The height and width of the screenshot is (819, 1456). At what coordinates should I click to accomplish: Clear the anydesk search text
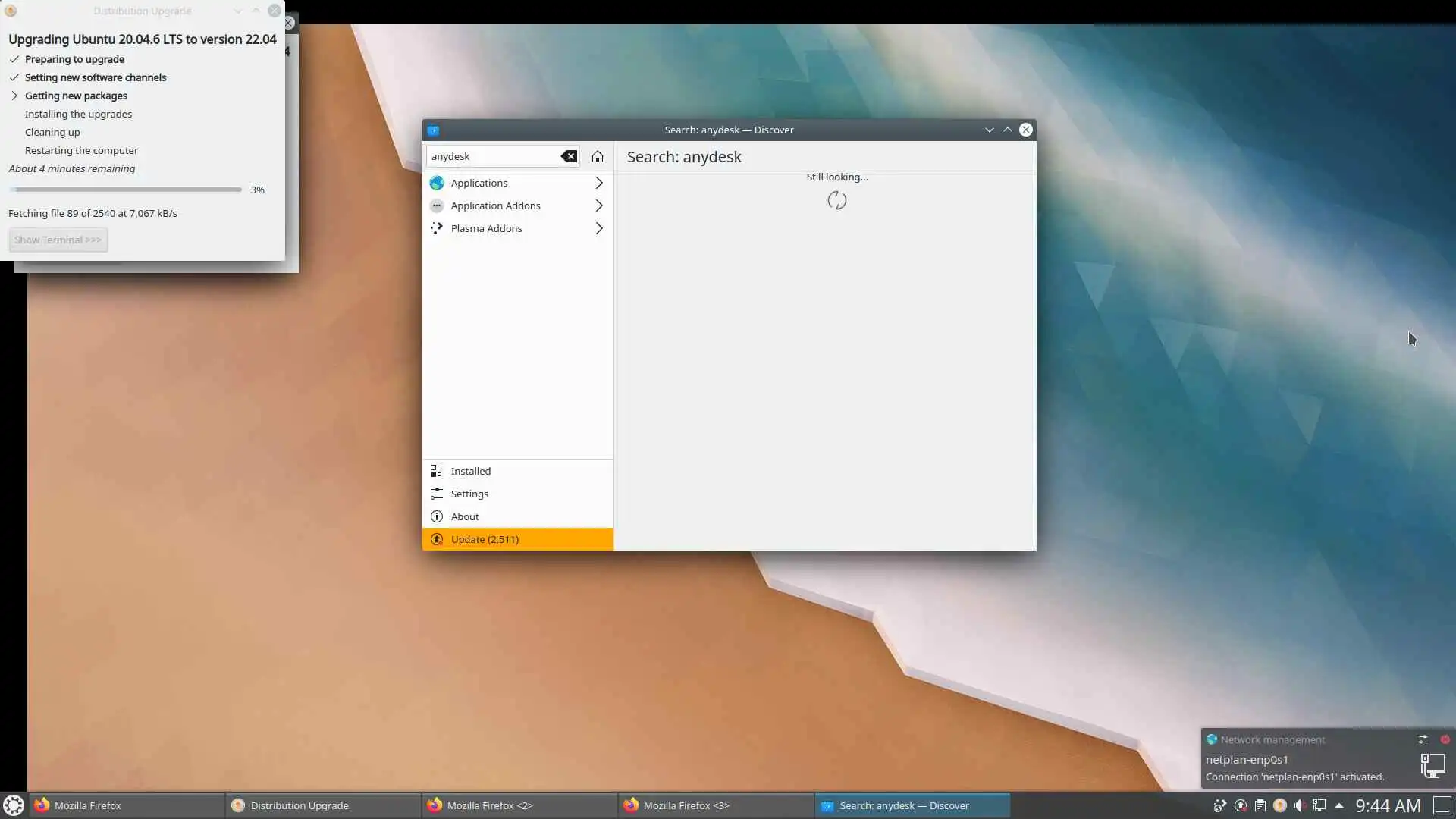coord(569,156)
